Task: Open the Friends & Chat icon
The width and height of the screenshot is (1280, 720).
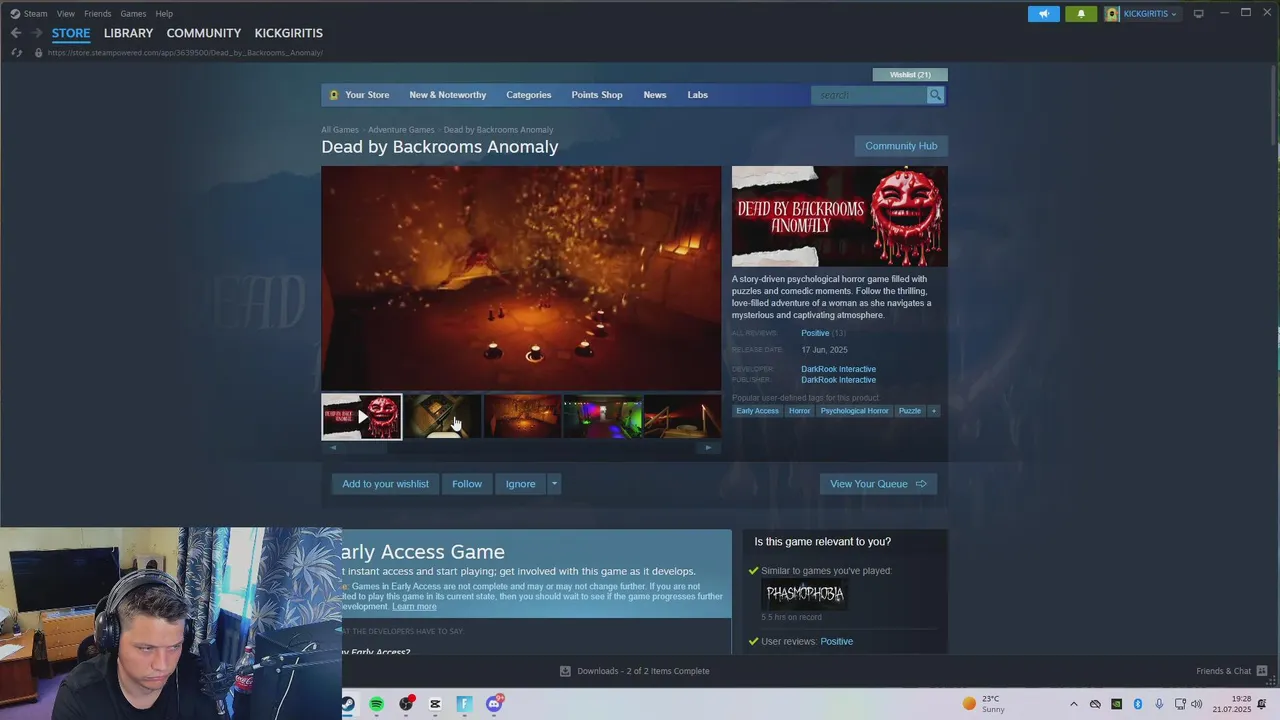Action: pos(1262,671)
